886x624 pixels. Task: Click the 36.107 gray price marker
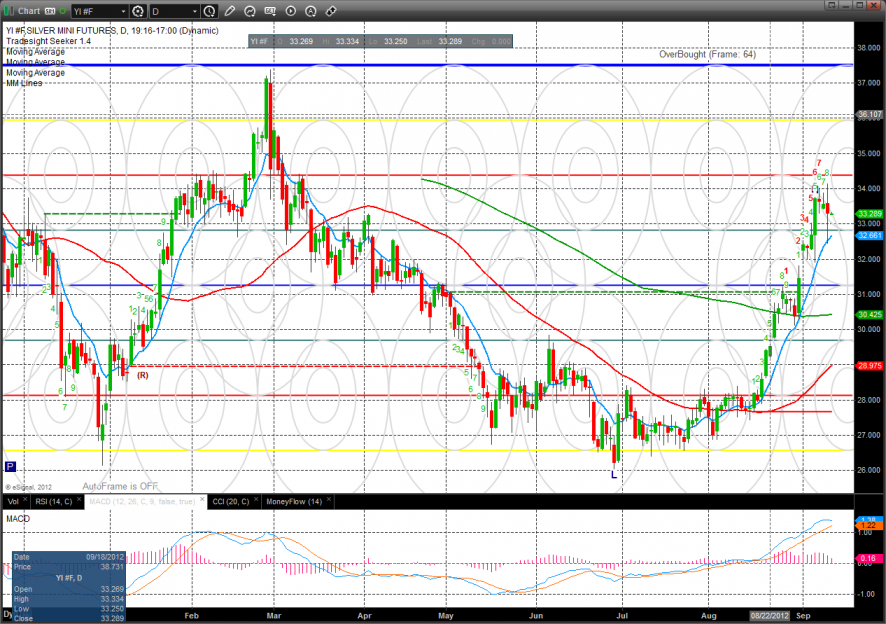click(869, 114)
